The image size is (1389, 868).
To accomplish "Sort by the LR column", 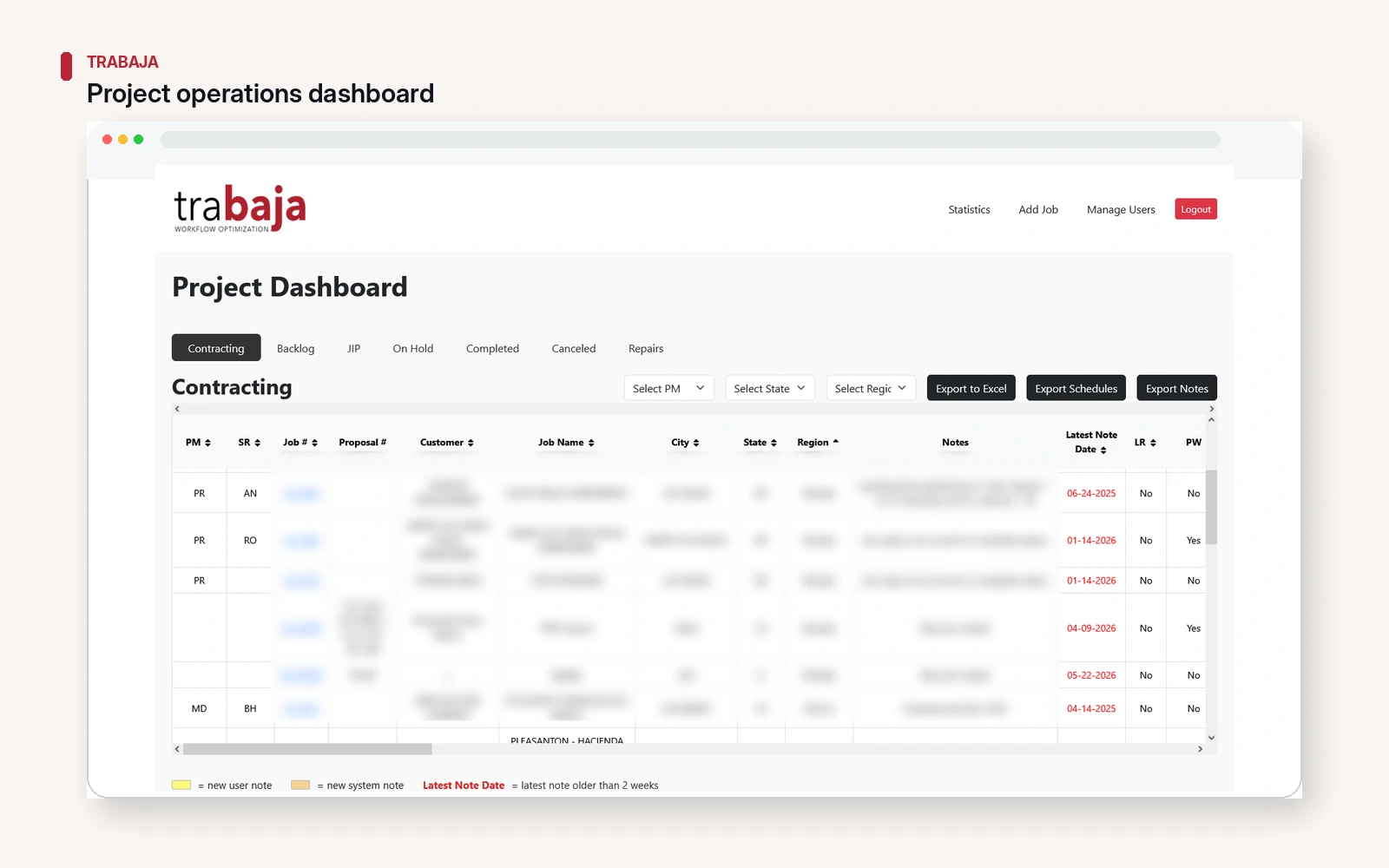I will click(x=1145, y=443).
